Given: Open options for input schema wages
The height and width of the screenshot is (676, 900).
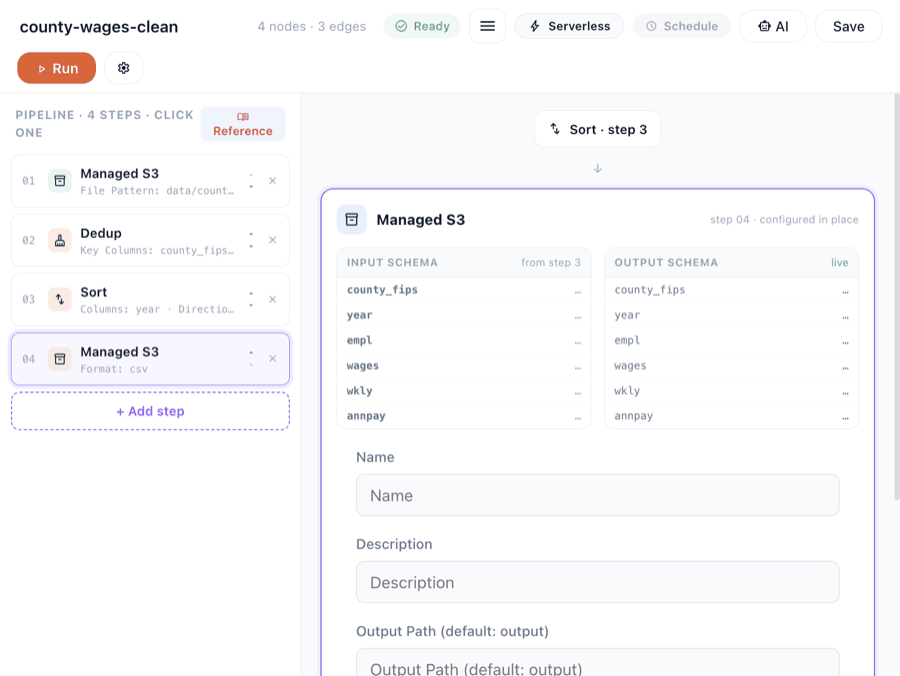Looking at the screenshot, I should (577, 367).
